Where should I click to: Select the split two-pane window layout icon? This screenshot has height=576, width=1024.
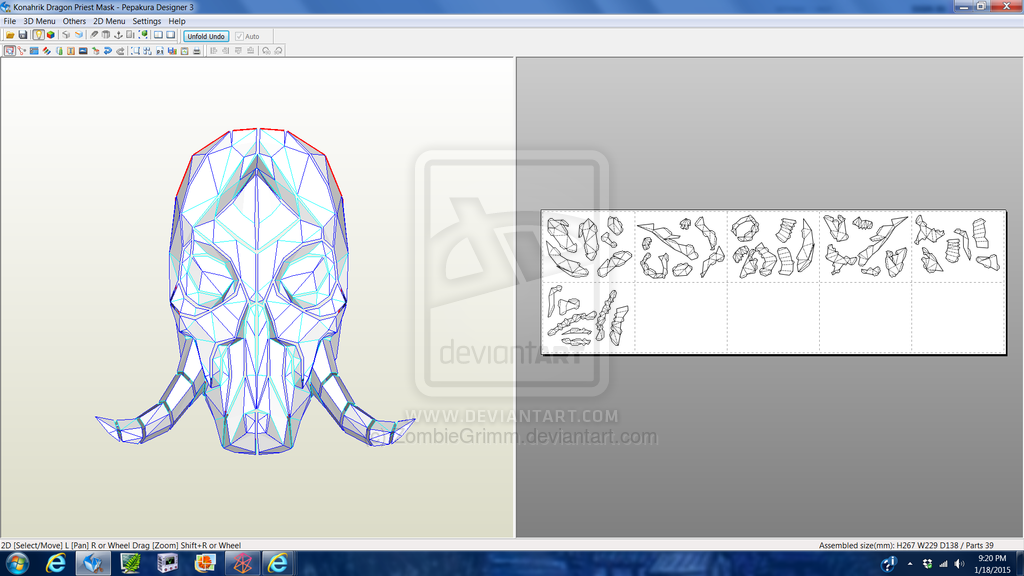click(x=158, y=35)
